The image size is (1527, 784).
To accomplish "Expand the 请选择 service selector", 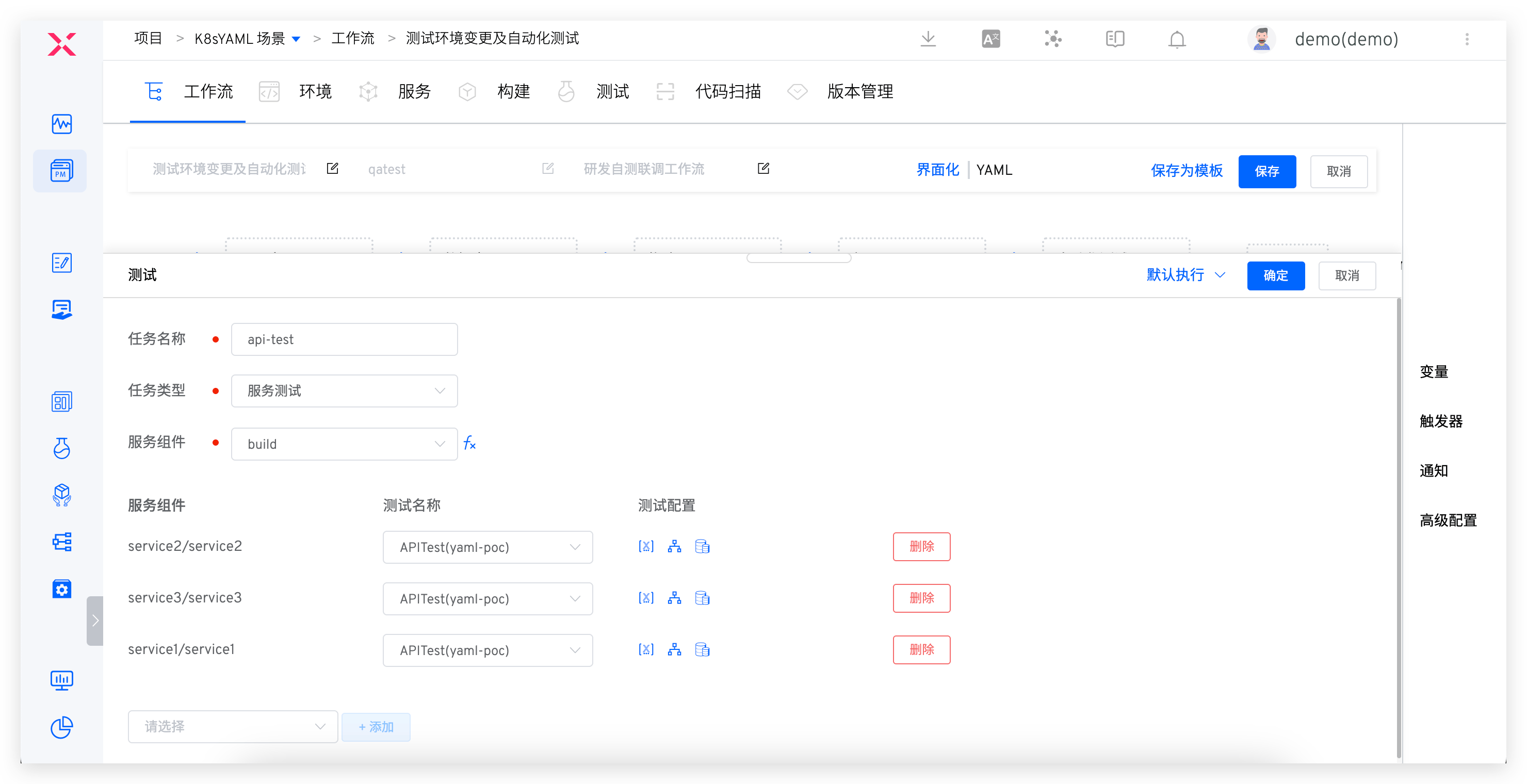I will (x=232, y=727).
